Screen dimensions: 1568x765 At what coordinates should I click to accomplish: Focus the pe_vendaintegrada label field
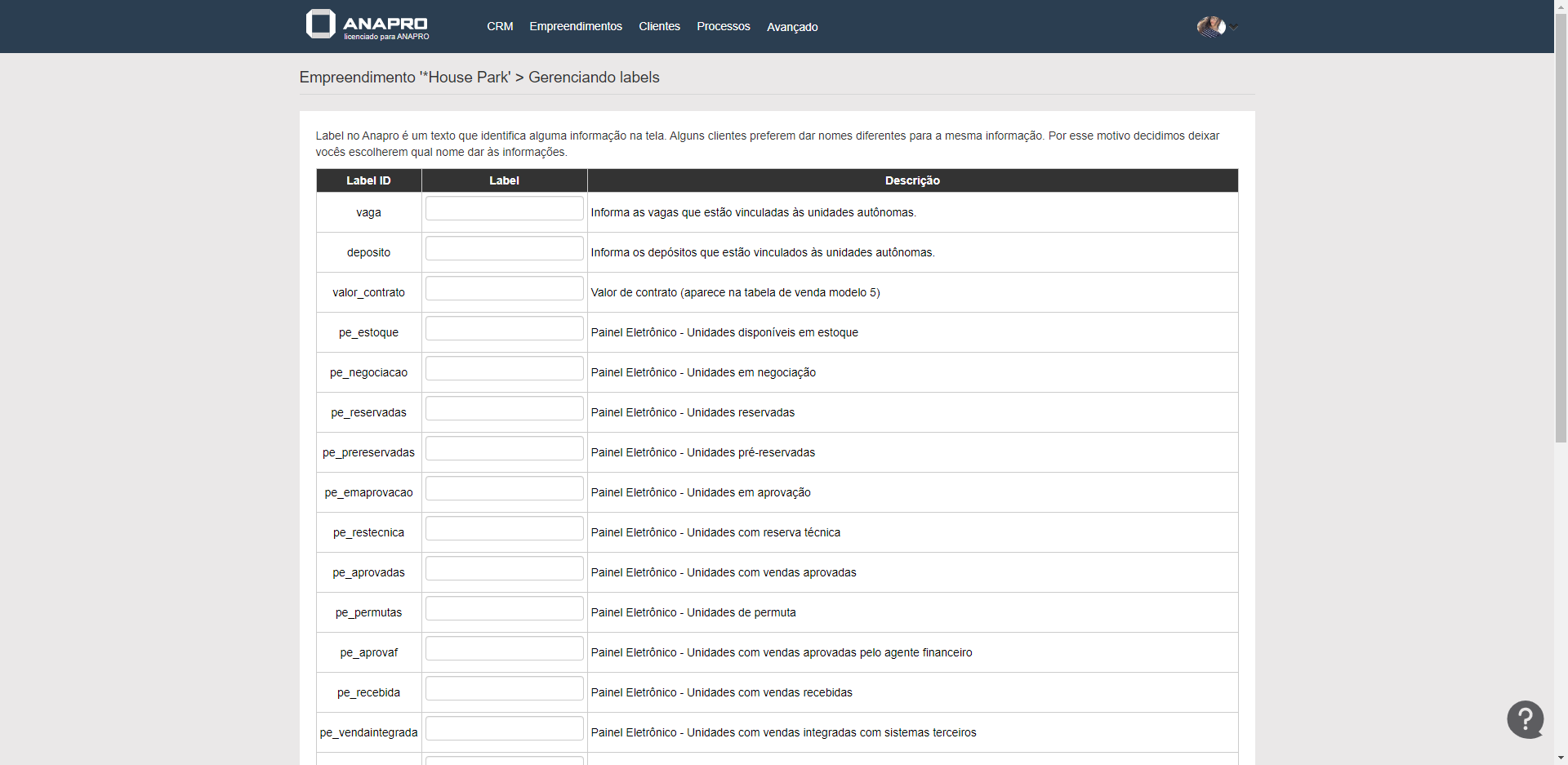[x=504, y=729]
